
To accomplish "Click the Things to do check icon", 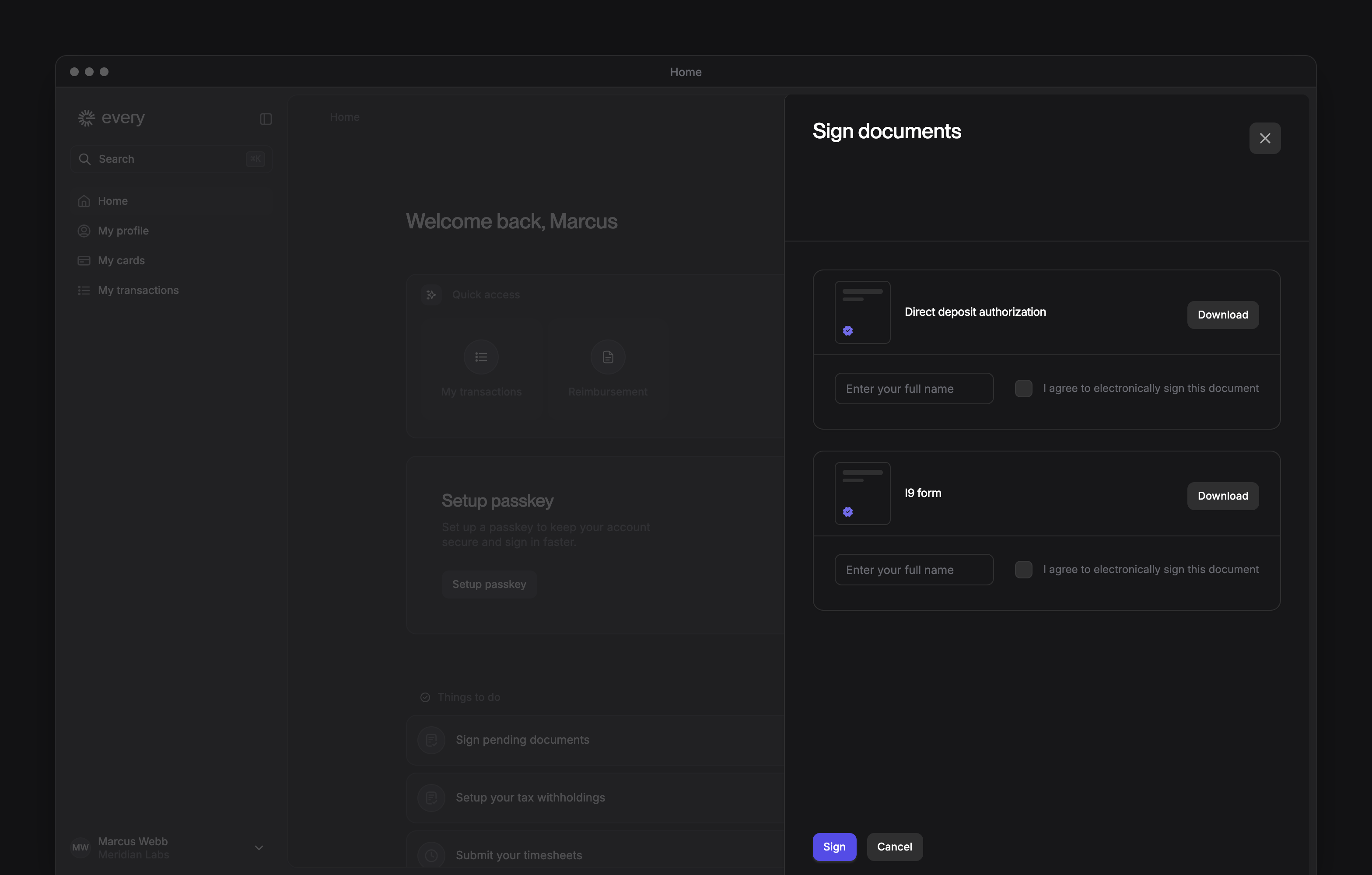I will point(425,697).
